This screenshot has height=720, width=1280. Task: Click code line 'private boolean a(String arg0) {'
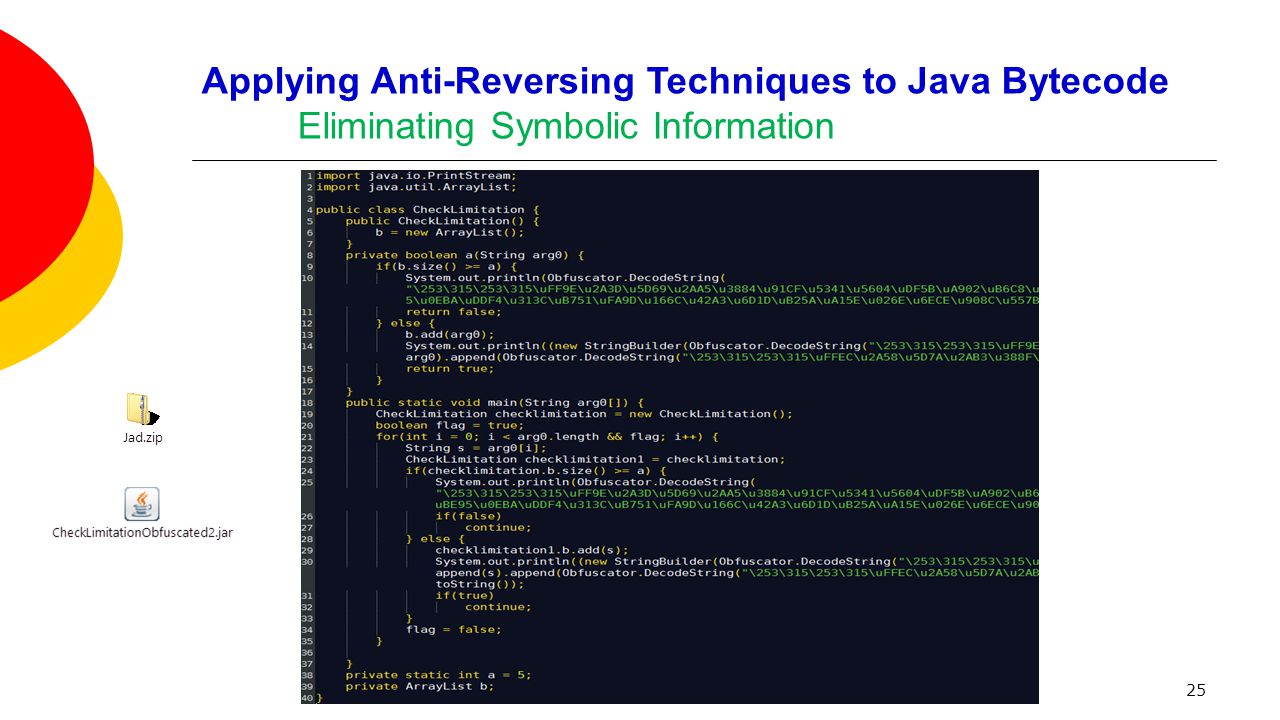tap(465, 255)
